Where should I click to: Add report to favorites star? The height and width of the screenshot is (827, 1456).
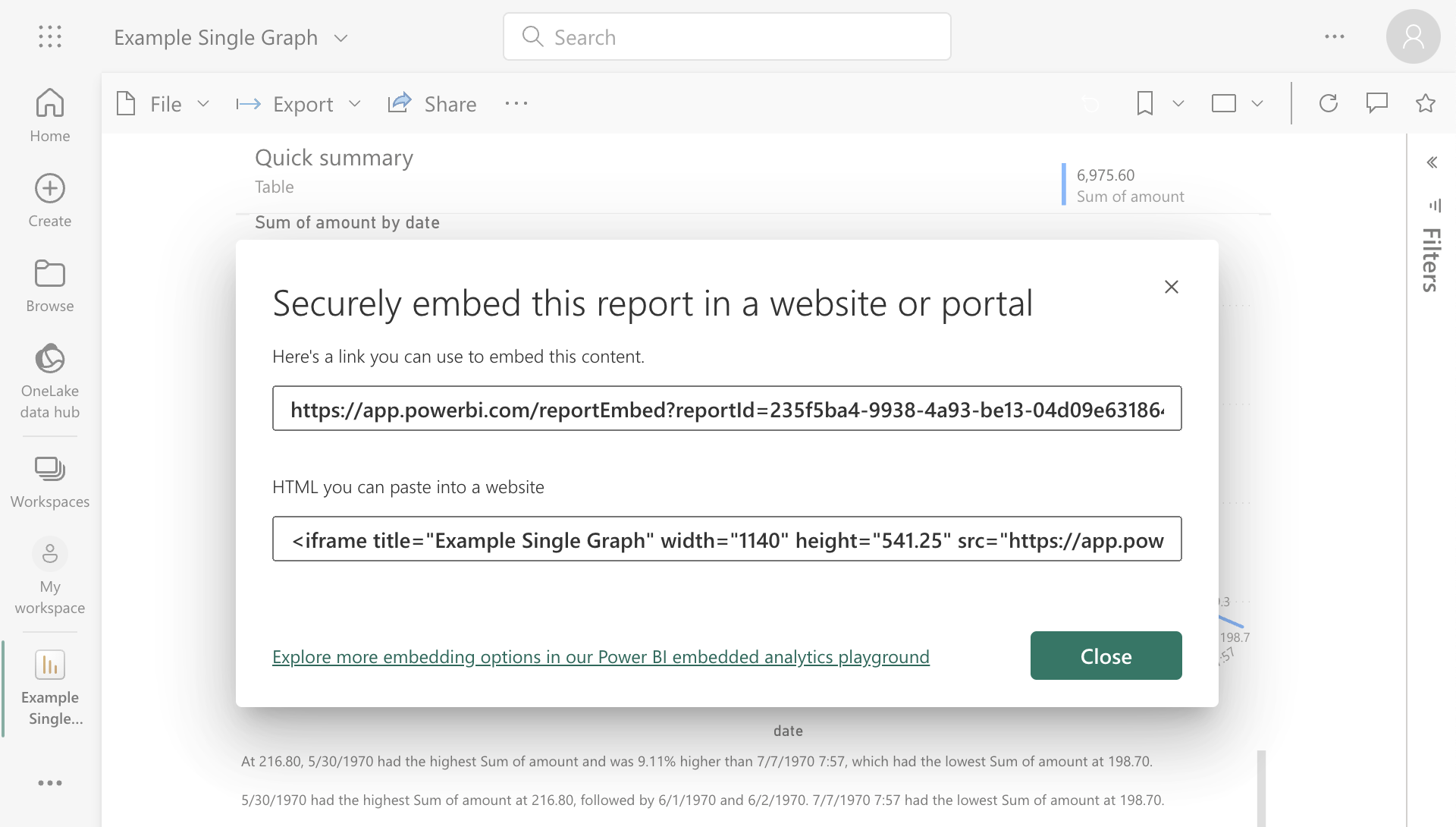coord(1425,103)
